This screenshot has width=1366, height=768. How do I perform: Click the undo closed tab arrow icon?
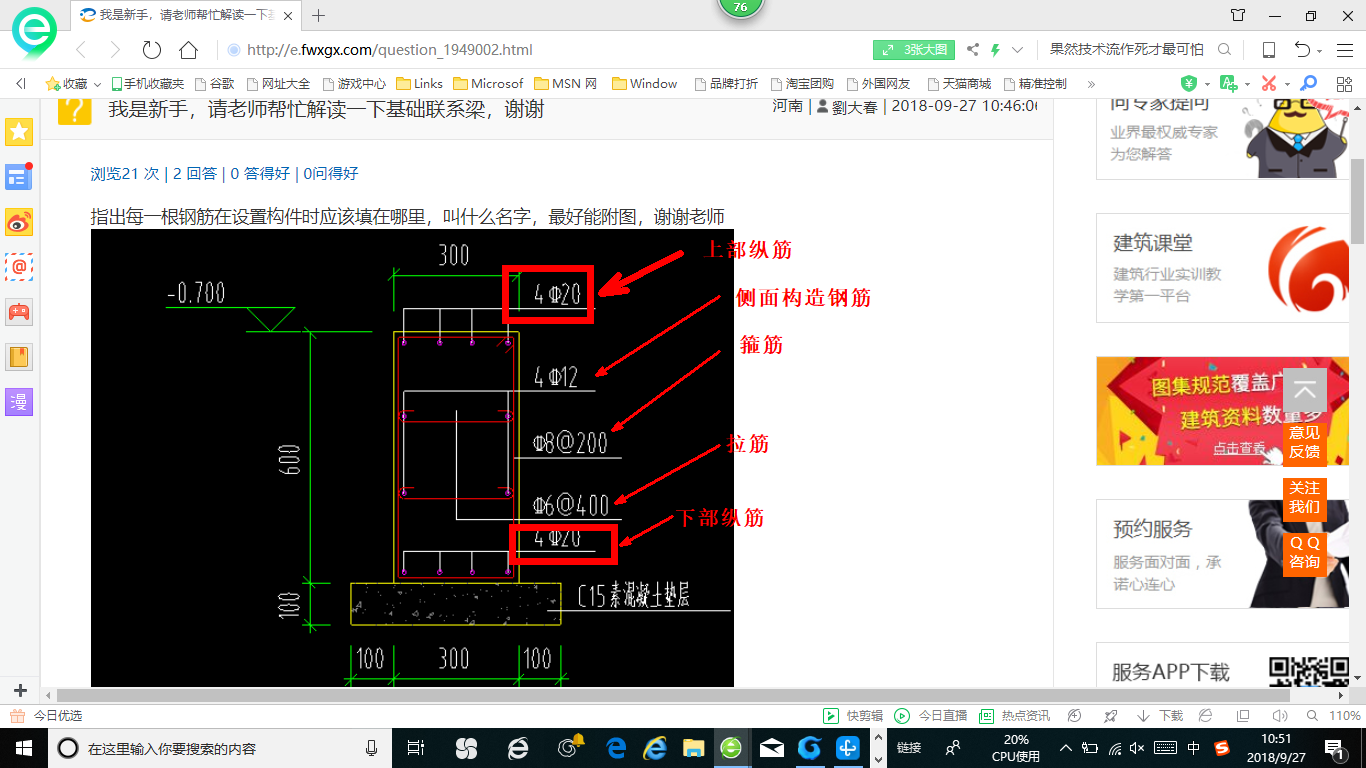(x=1301, y=50)
